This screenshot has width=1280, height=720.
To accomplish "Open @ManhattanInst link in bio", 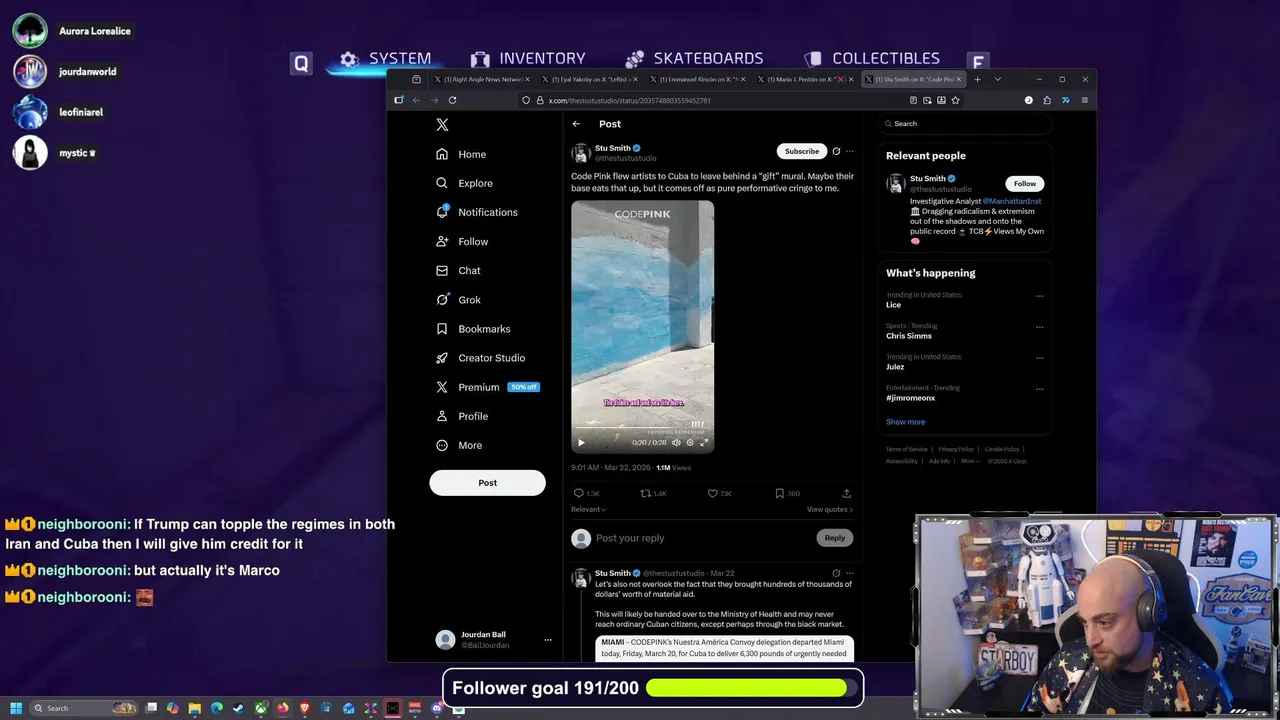I will pos(1012,201).
